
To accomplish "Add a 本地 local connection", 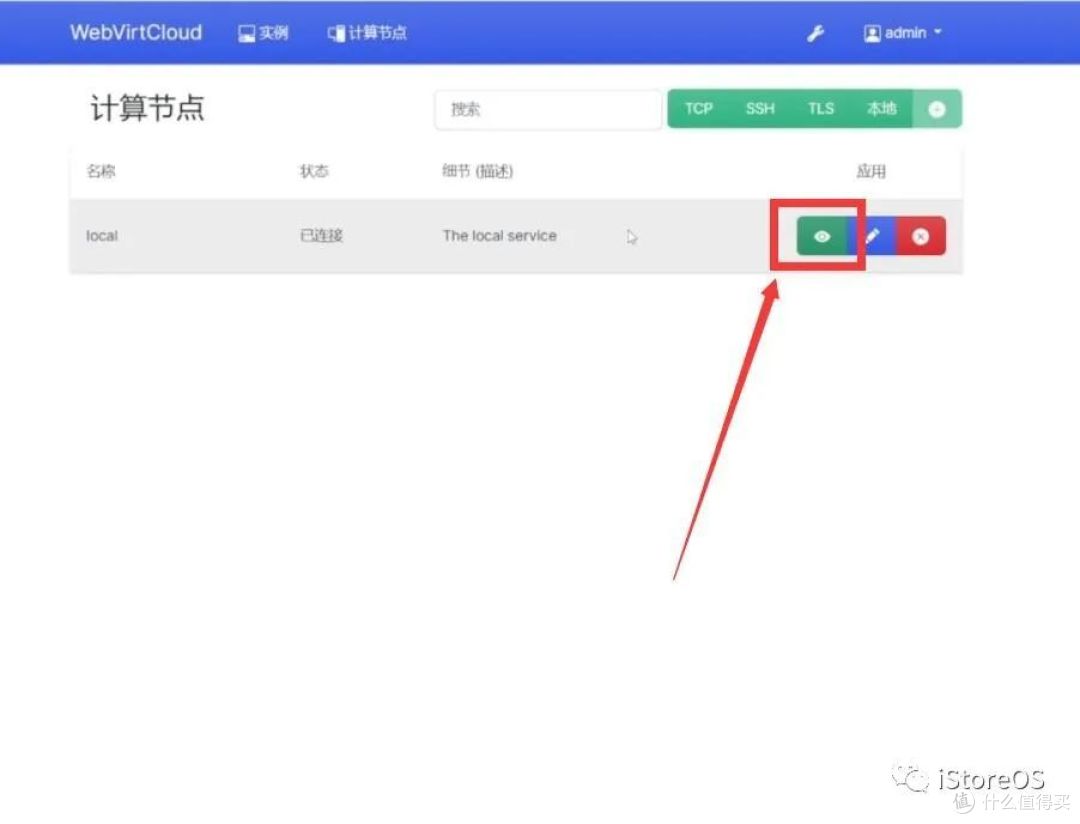I will (882, 109).
